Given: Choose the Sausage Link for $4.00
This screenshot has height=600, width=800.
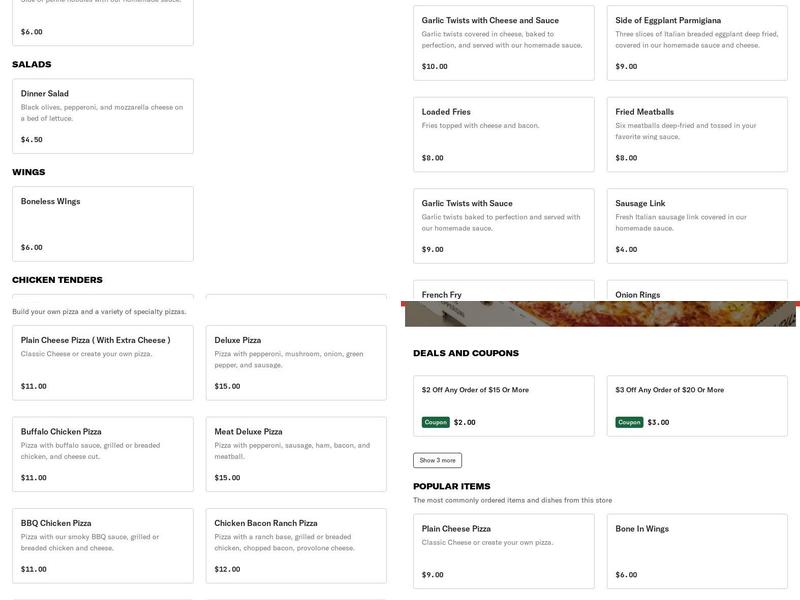Looking at the screenshot, I should point(697,226).
